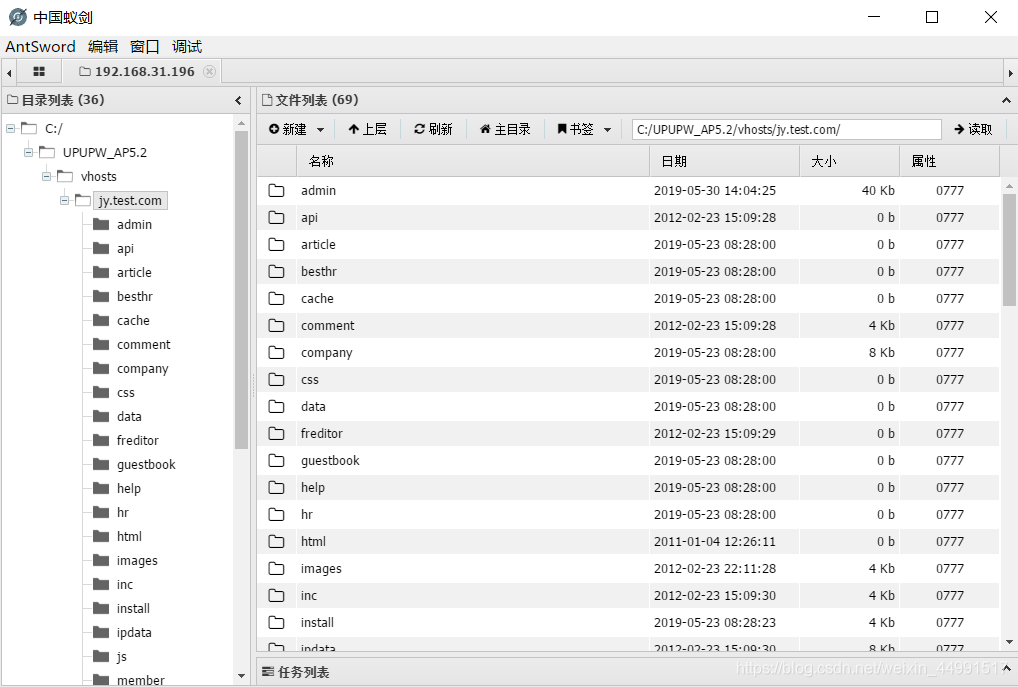Viewport: 1018px width, 687px height.
Task: Open the 调试 menu
Action: pos(186,47)
